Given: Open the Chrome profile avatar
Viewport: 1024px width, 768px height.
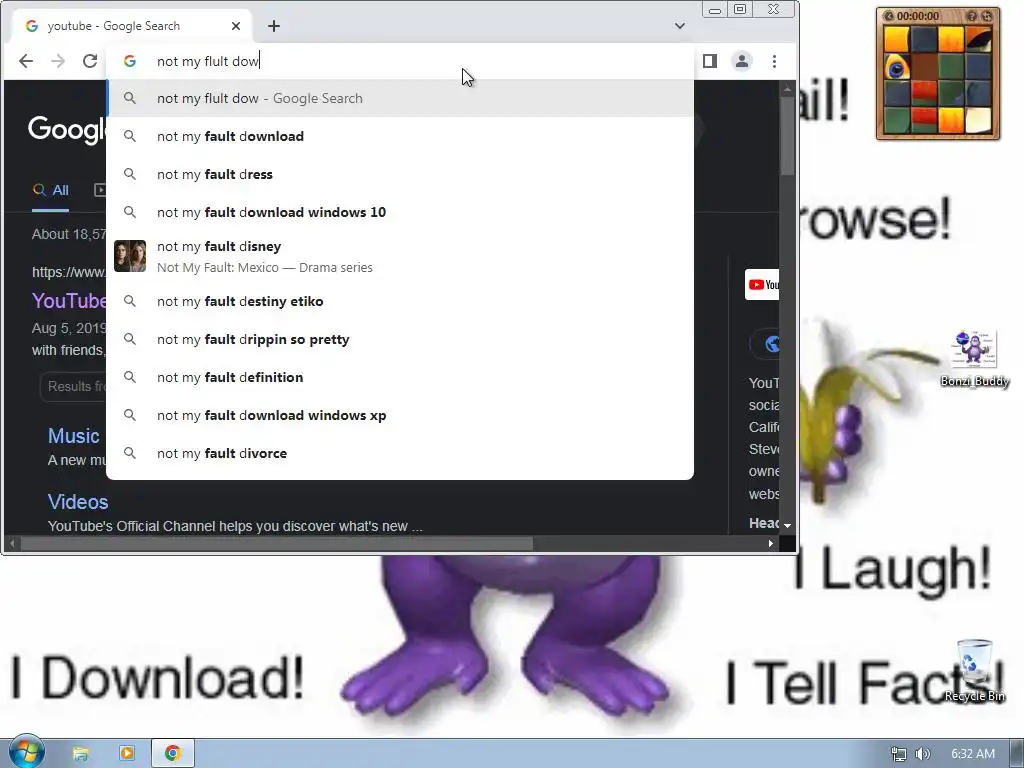Looking at the screenshot, I should (x=742, y=61).
